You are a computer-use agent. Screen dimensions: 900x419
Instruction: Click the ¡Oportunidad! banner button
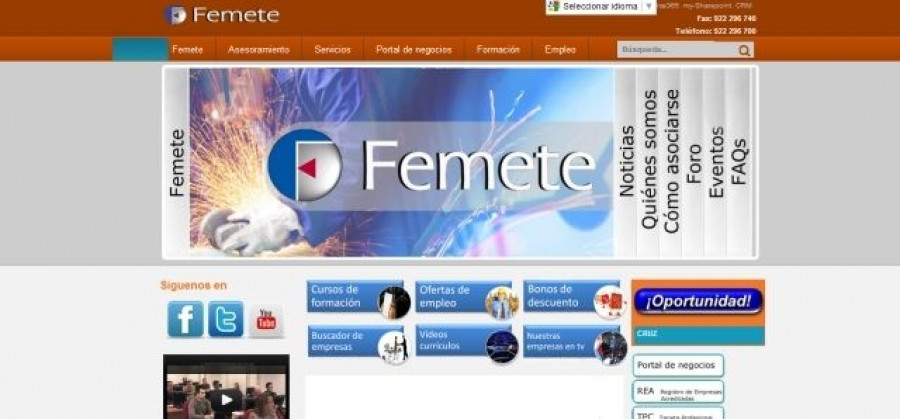(x=699, y=301)
